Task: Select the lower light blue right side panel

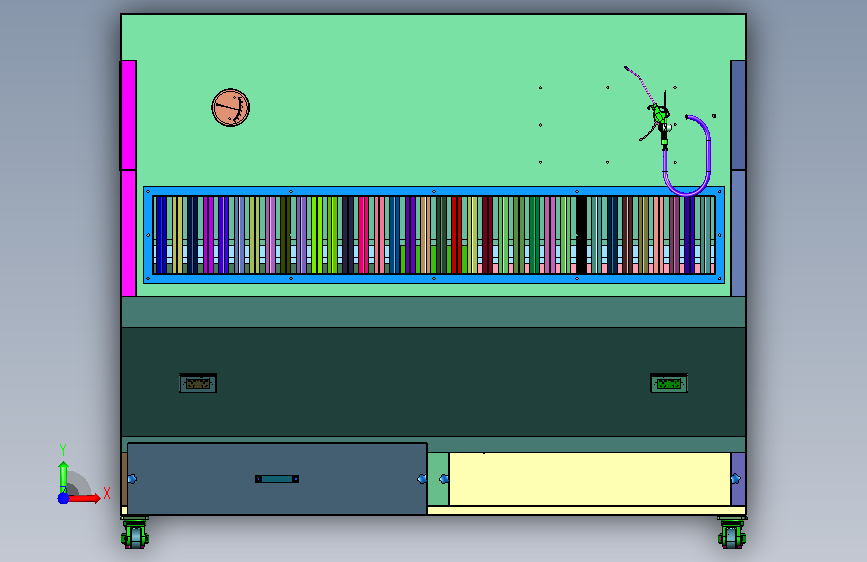Action: tap(738, 233)
